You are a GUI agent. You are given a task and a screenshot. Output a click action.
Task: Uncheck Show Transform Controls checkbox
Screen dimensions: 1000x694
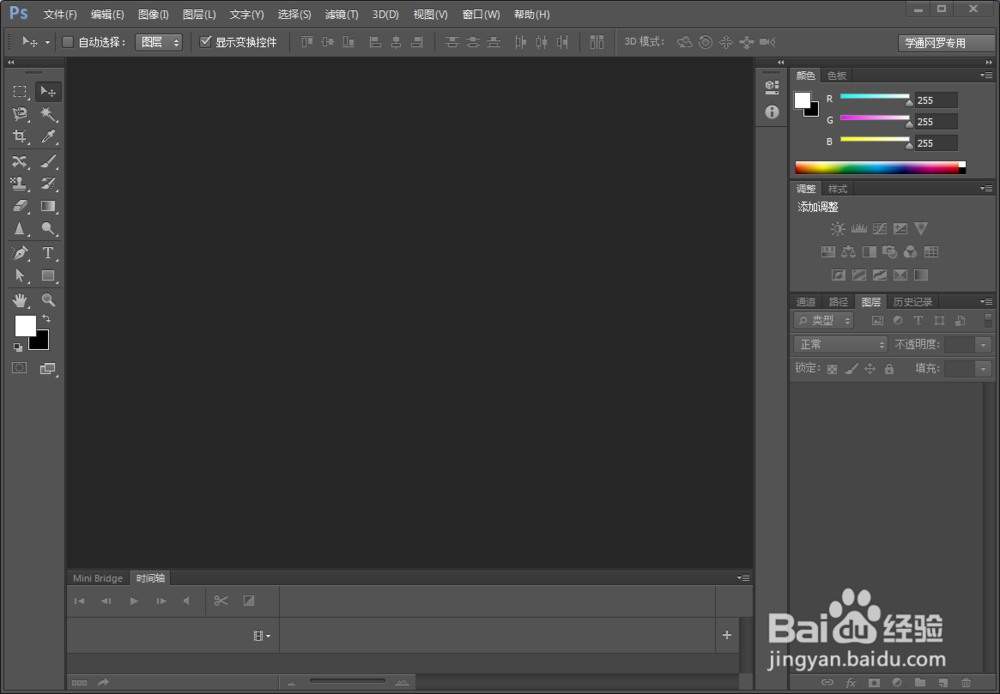pyautogui.click(x=205, y=42)
